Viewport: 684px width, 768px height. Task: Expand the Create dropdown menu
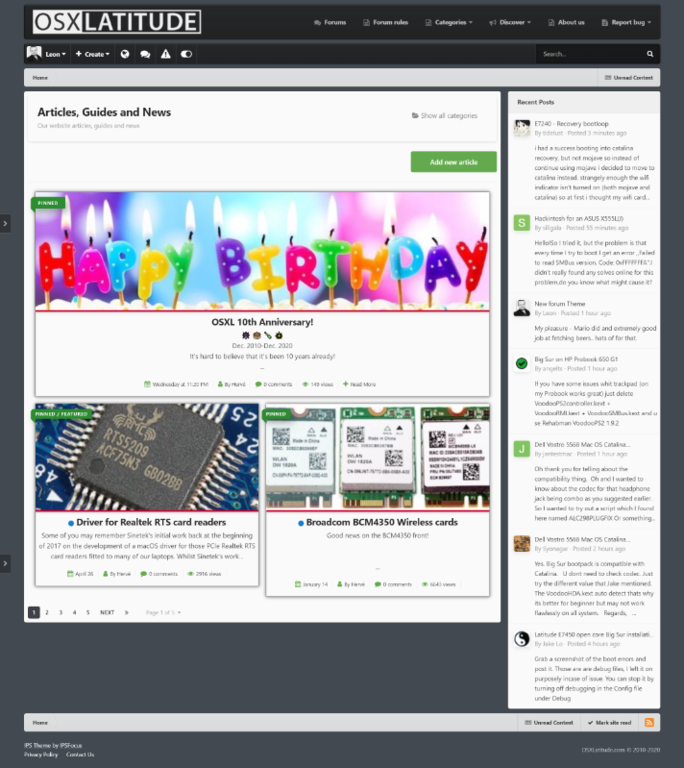(x=92, y=54)
